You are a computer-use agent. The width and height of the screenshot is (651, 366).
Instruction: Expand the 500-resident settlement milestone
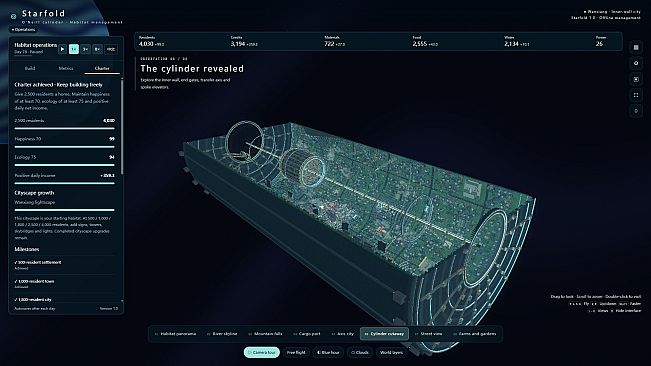pos(64,265)
